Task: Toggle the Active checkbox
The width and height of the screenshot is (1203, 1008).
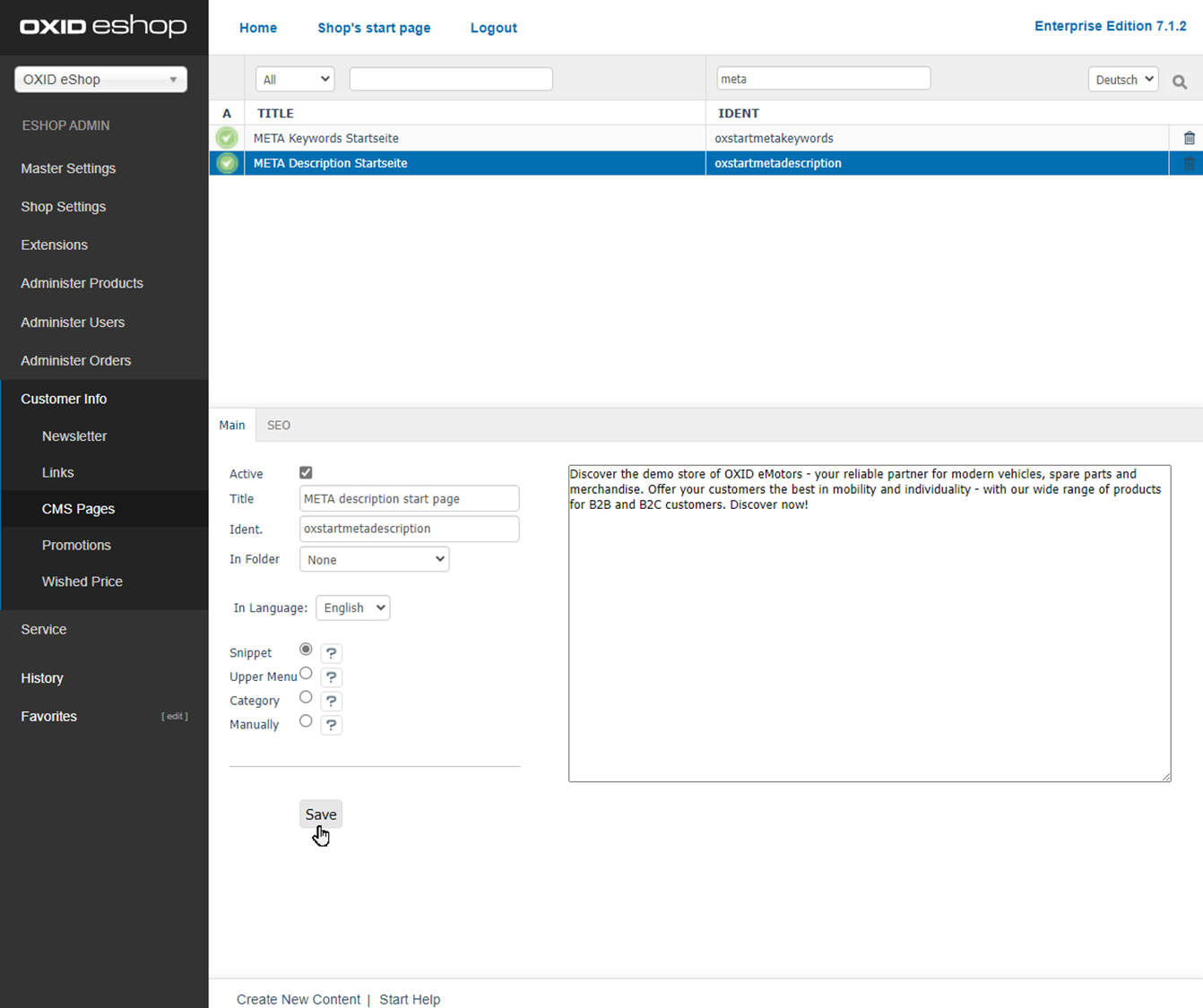Action: (x=306, y=473)
